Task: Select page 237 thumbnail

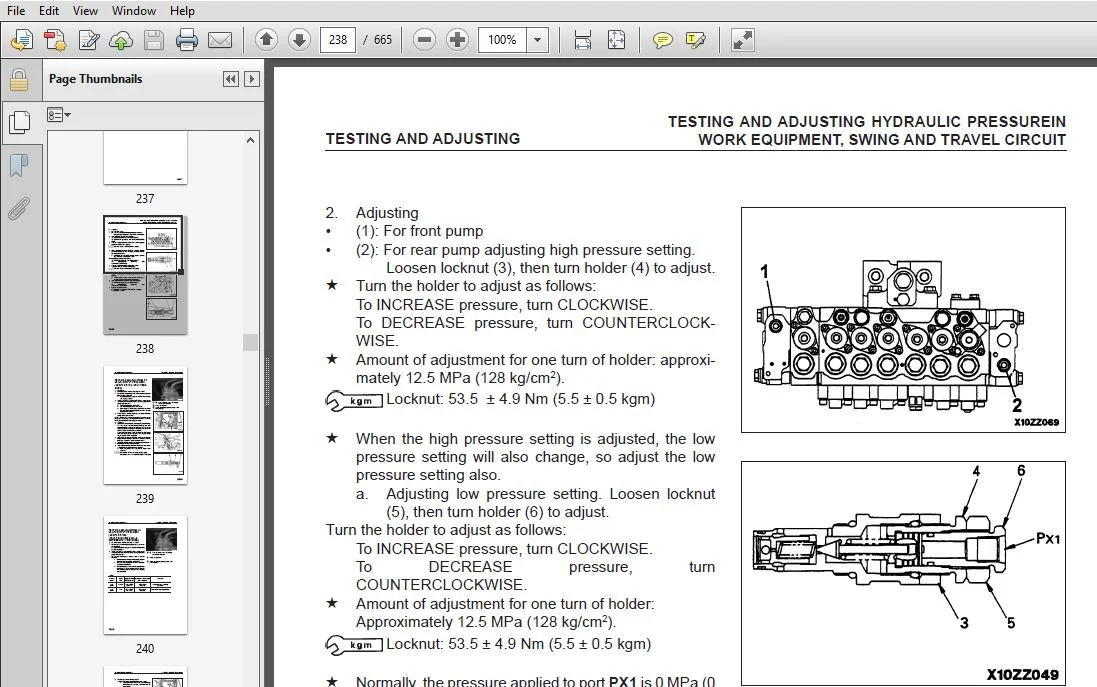Action: tap(146, 159)
